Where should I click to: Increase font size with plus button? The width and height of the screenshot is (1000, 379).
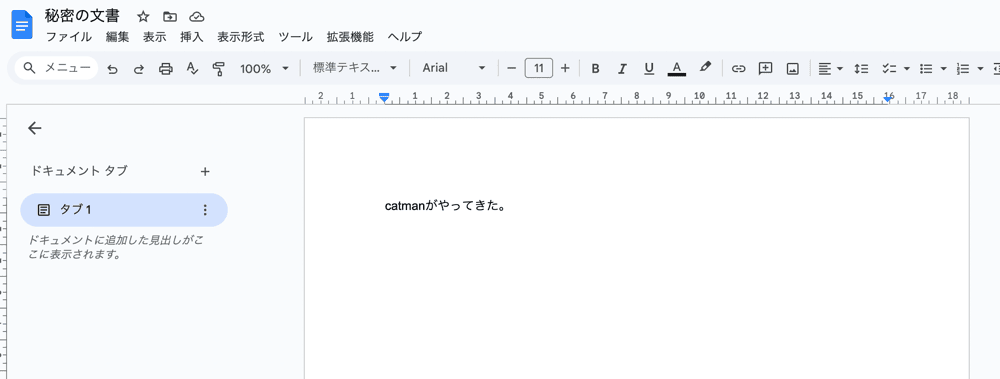pyautogui.click(x=564, y=68)
